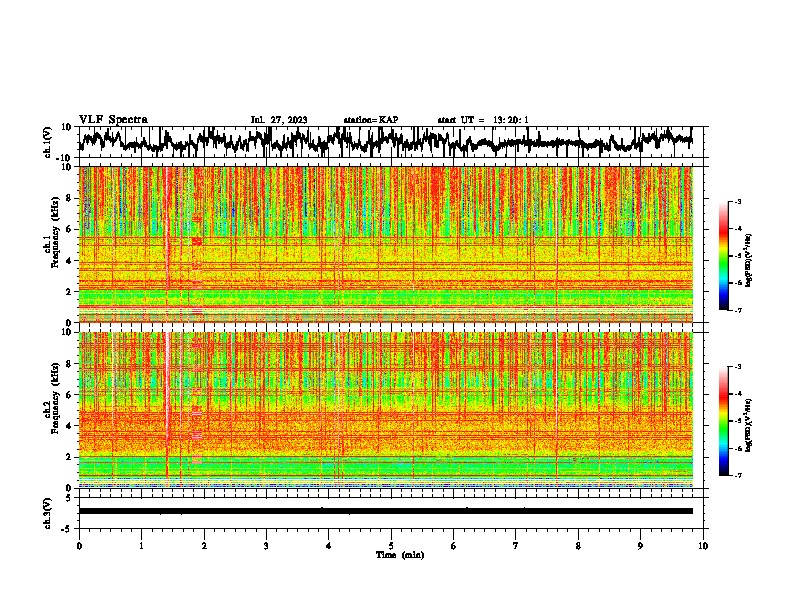Click the "-3" tick on ch.1 colorbar
The height and width of the screenshot is (612, 792).
tap(738, 201)
